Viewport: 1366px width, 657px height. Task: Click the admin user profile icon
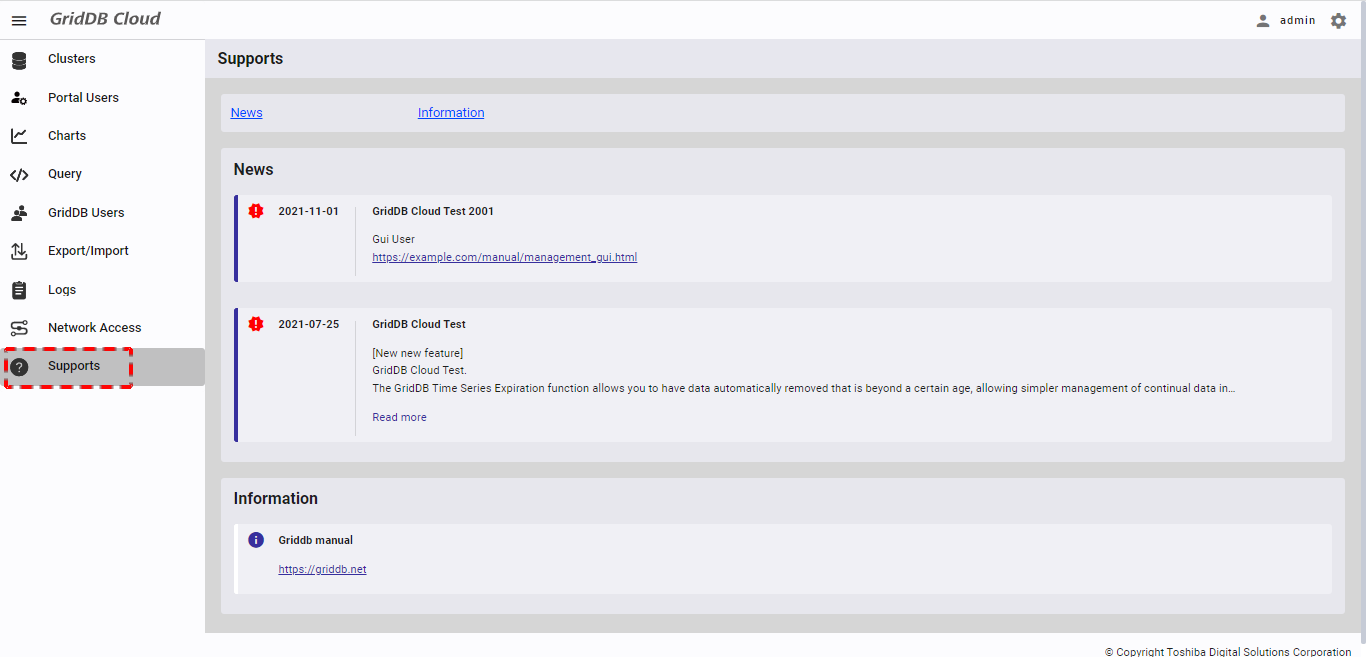tap(1263, 20)
